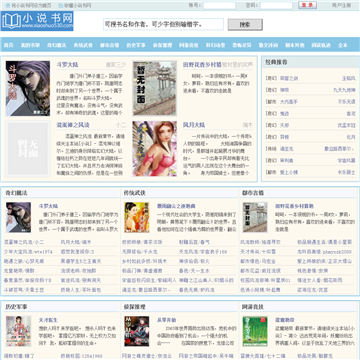Go to 恐怖灵异 in the navigation bar
360x360 pixels.
click(x=242, y=45)
